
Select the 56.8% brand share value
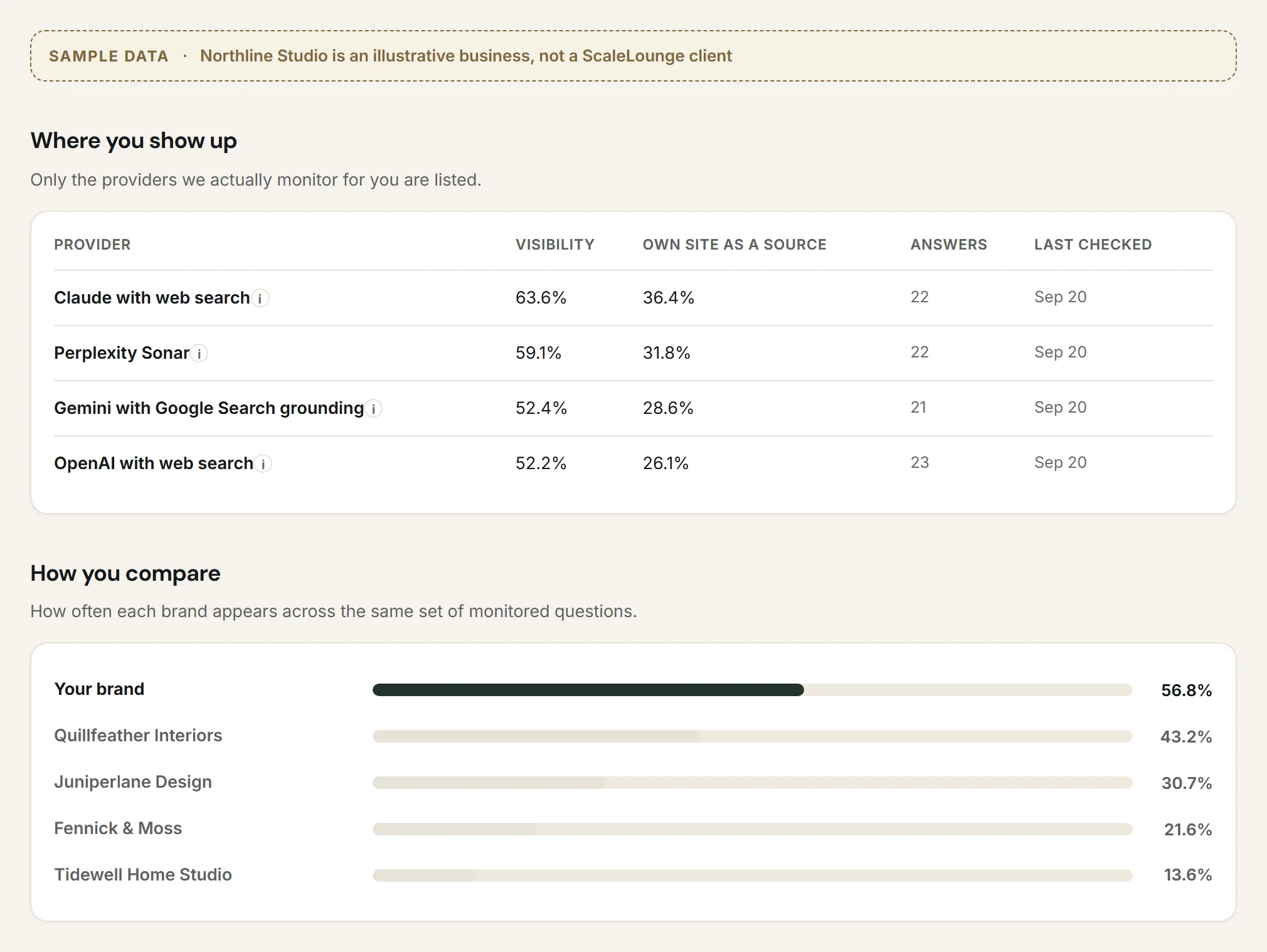pos(1186,690)
